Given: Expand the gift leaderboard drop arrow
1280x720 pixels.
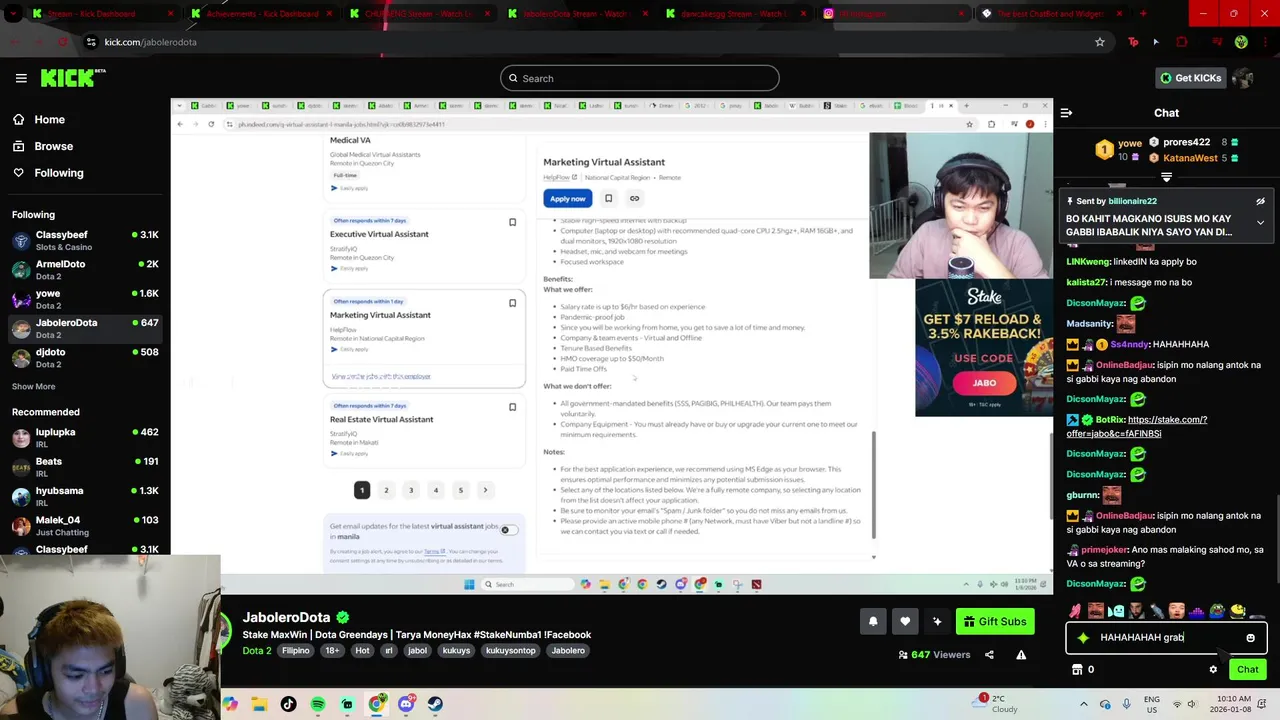Looking at the screenshot, I should pos(1166,177).
